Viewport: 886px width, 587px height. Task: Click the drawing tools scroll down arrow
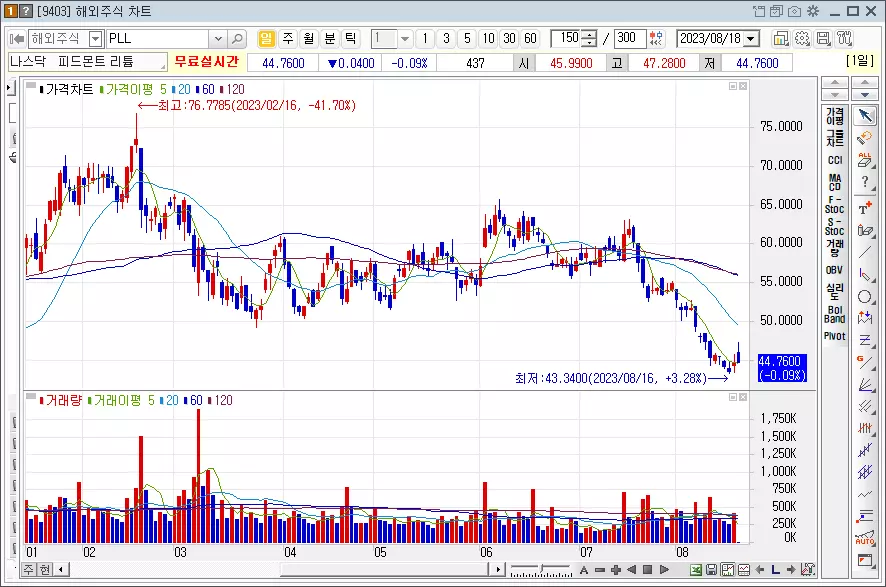coord(865,94)
